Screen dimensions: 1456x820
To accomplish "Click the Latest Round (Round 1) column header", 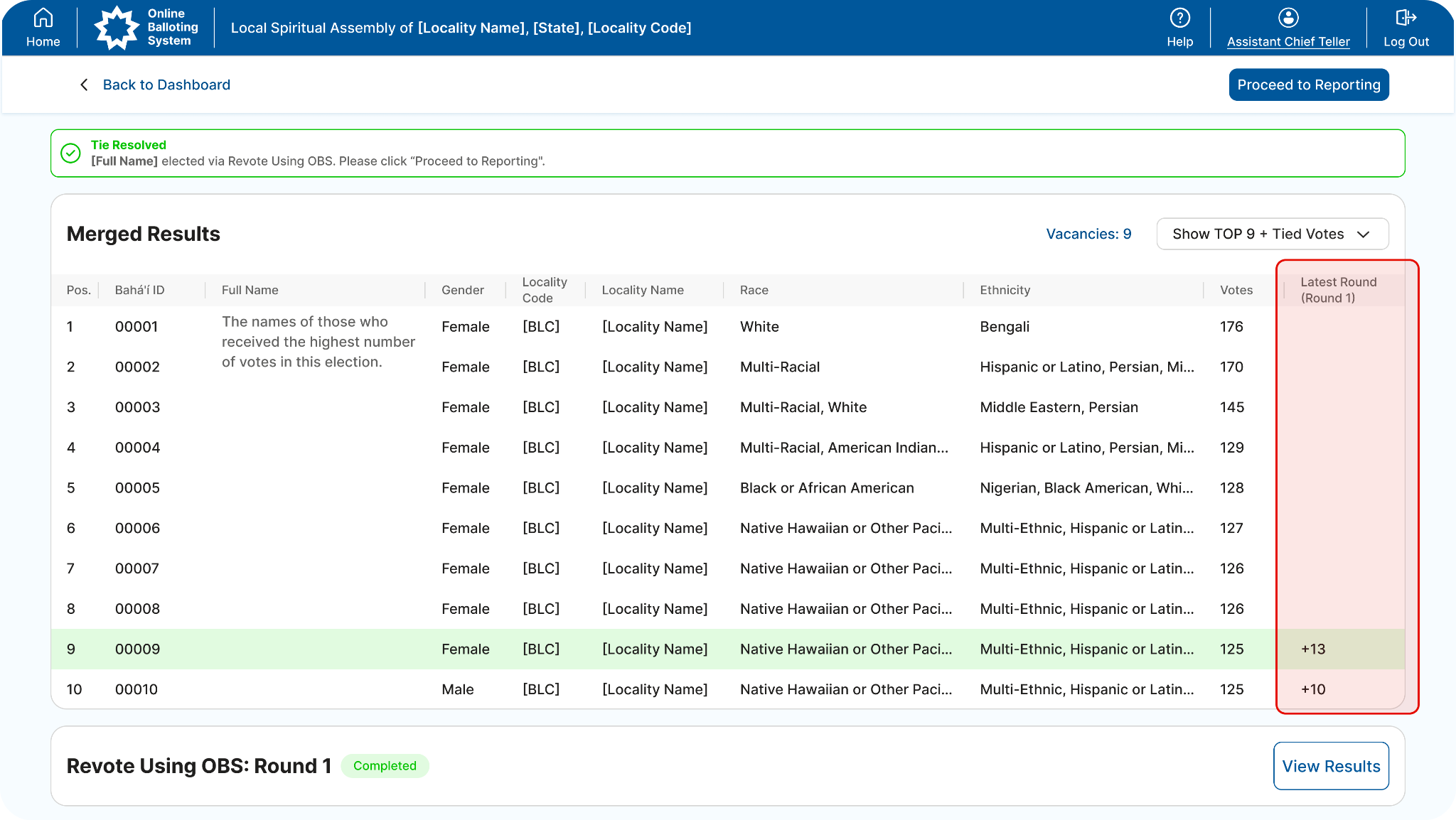I will tap(1338, 290).
